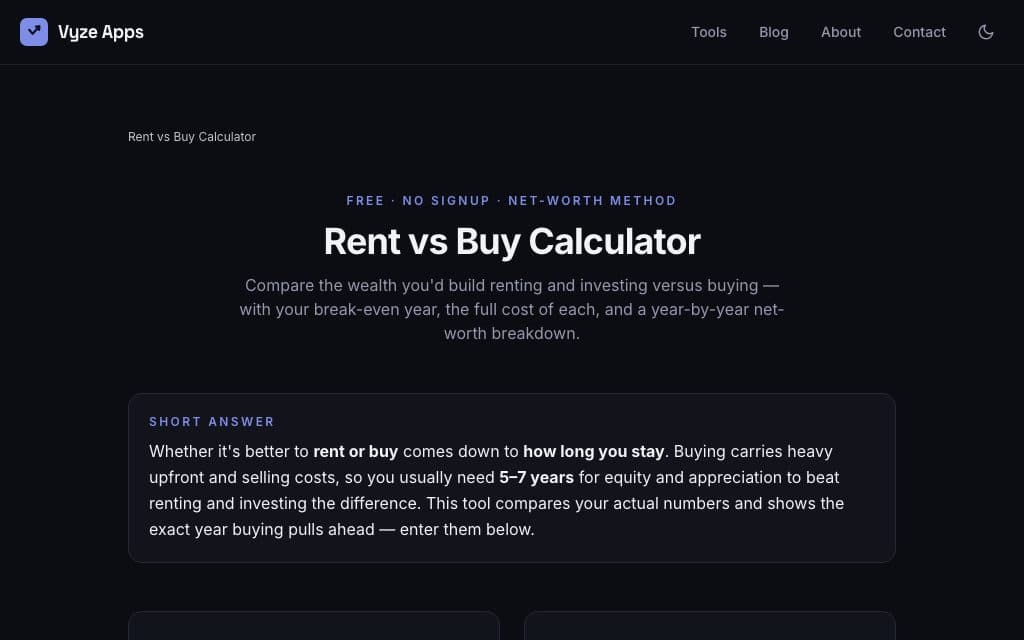The image size is (1024, 640).
Task: Toggle dark mode with the moon icon
Action: coord(985,32)
